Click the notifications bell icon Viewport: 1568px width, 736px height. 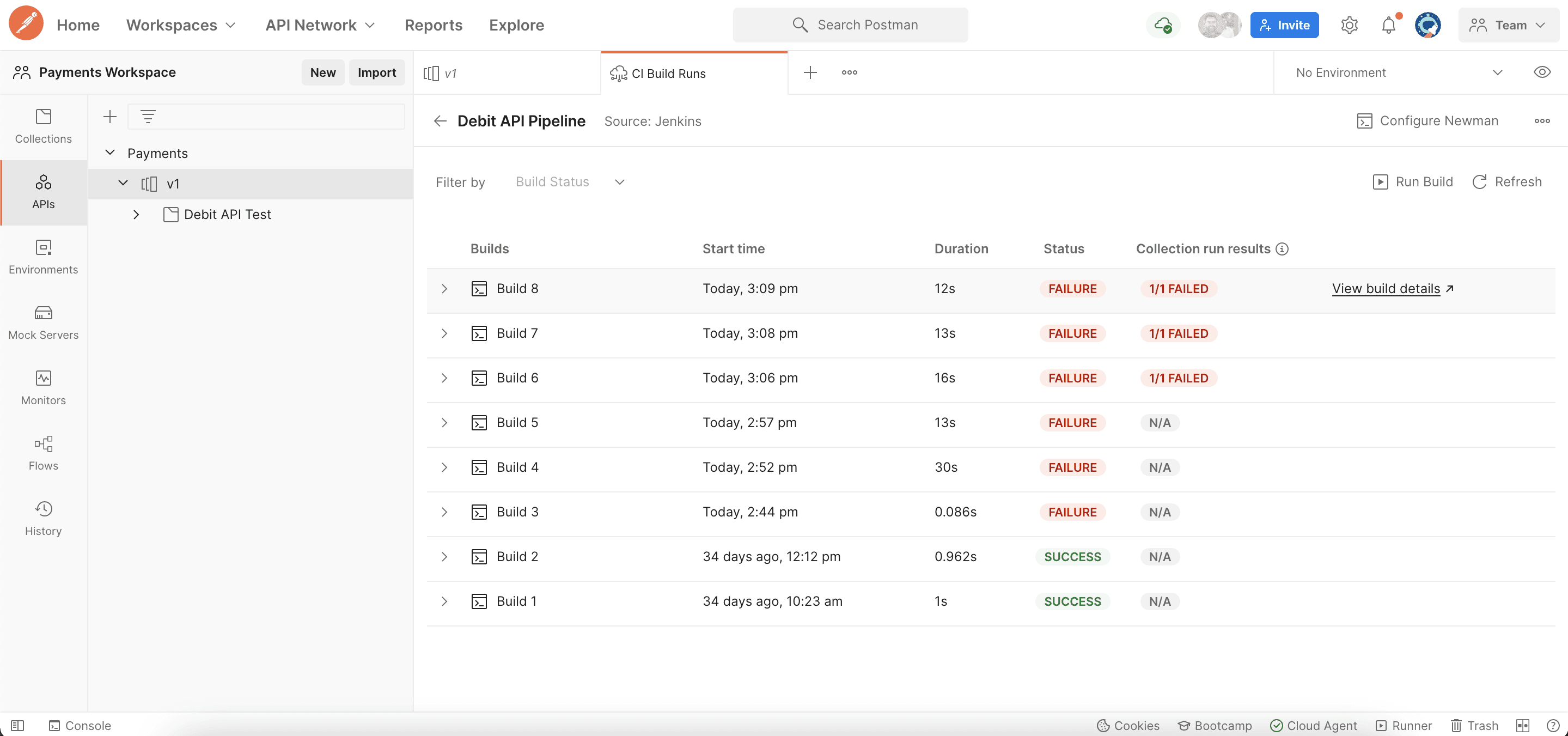(1388, 25)
